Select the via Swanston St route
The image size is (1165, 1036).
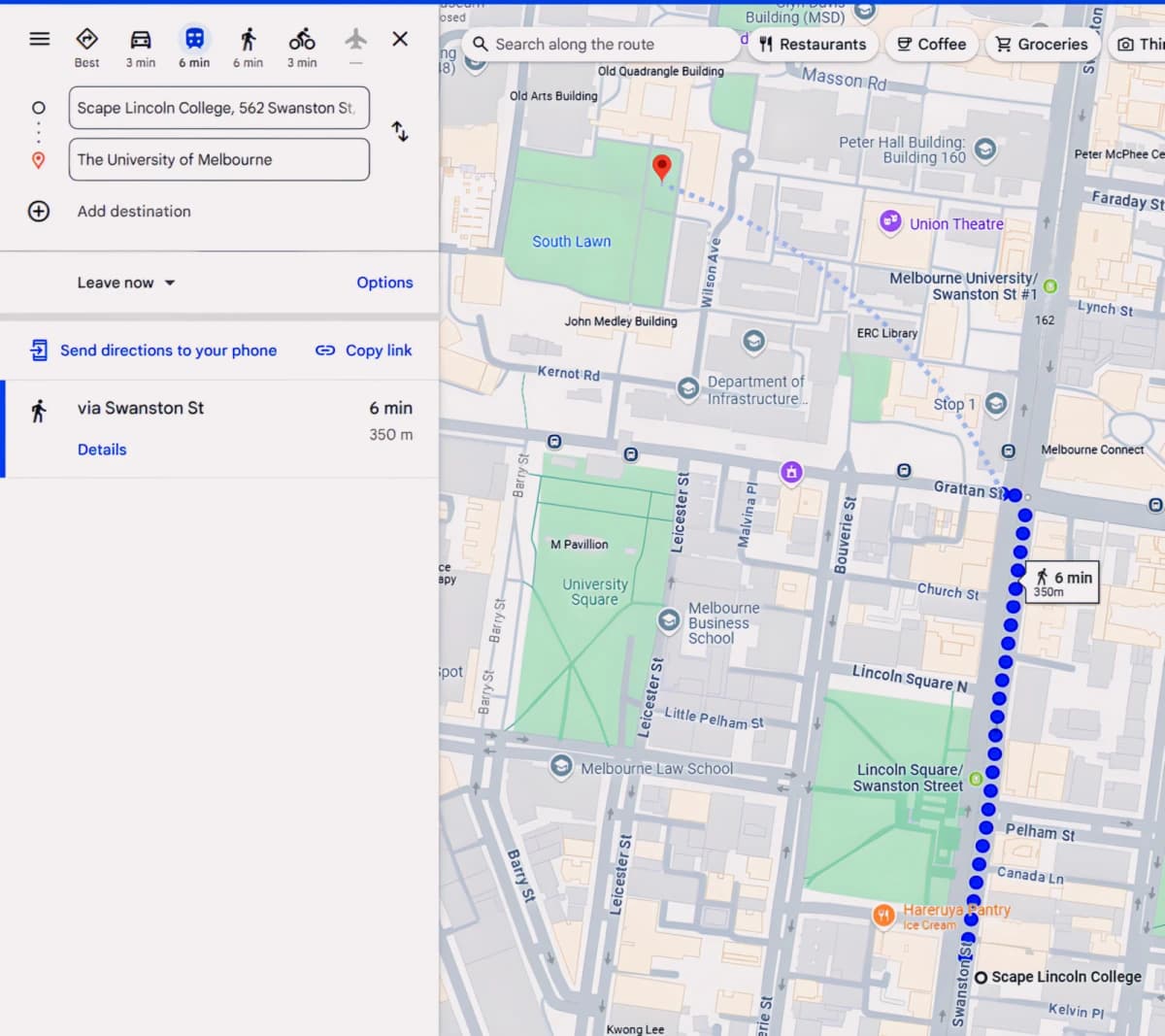(x=221, y=428)
